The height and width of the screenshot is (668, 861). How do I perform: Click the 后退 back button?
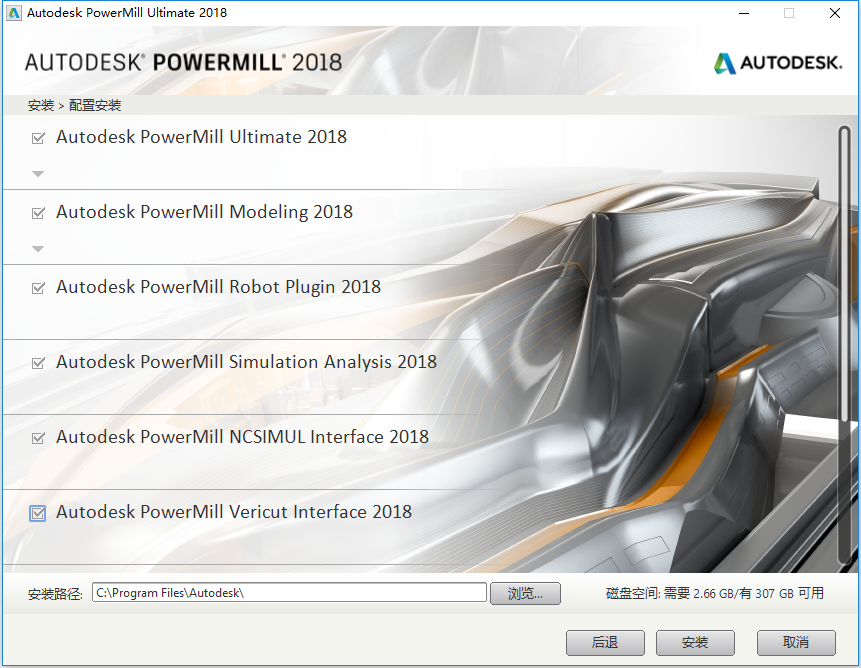point(605,643)
